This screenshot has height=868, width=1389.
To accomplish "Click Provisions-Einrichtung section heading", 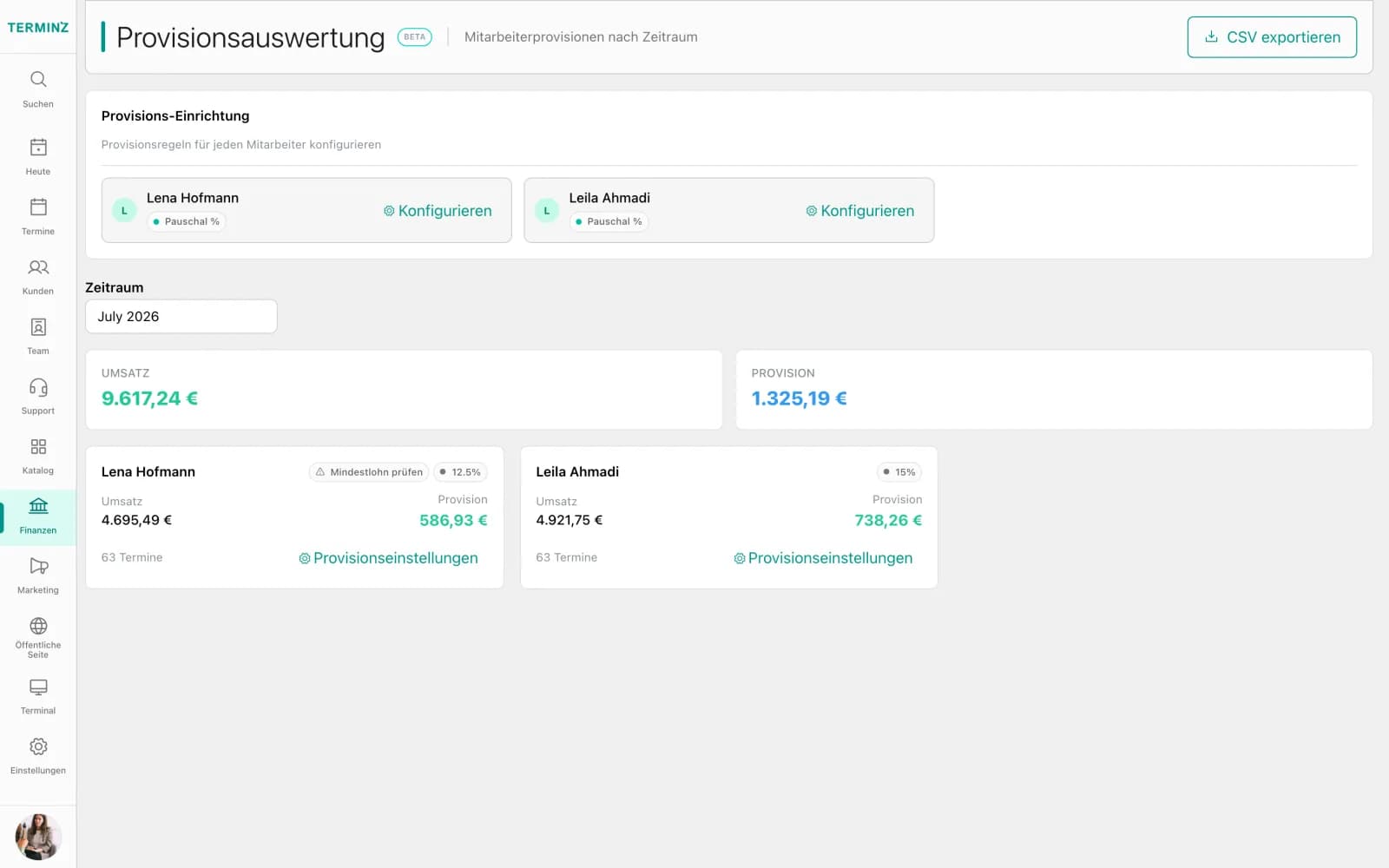I will coord(175,116).
